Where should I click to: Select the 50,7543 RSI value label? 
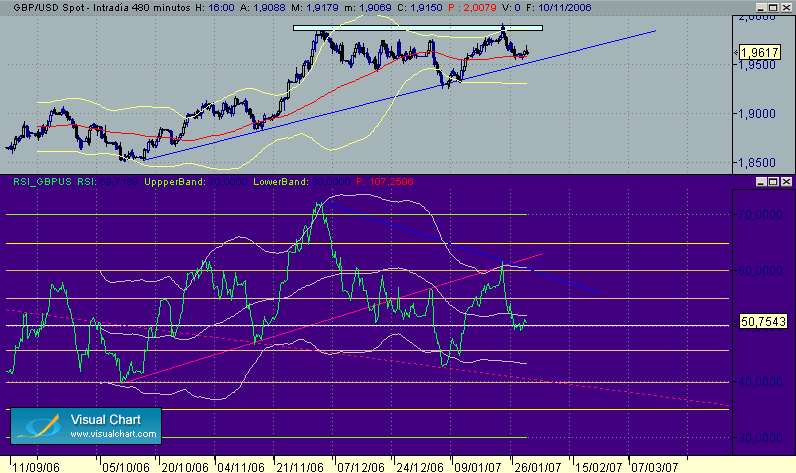click(763, 321)
